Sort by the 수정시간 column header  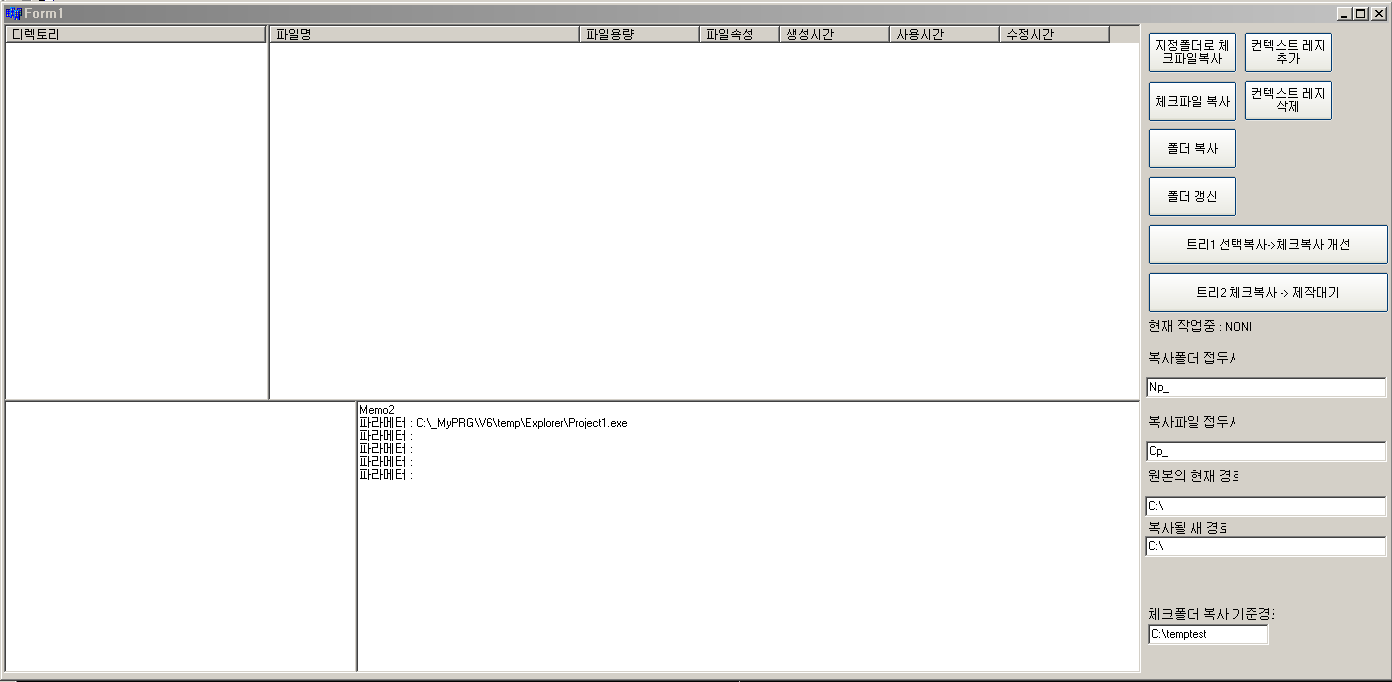coord(1054,34)
